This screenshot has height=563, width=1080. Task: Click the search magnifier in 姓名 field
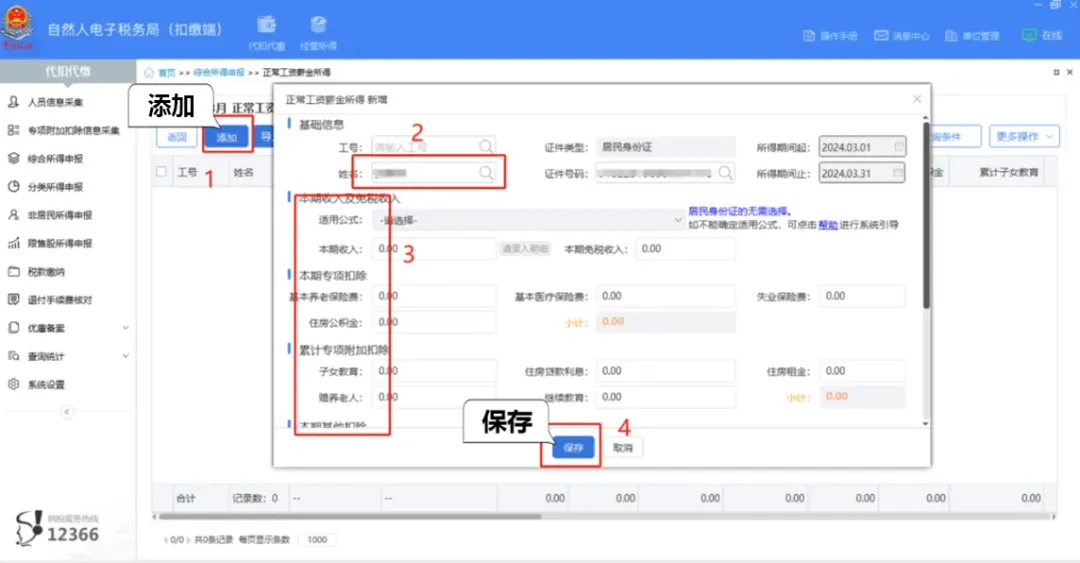tap(486, 174)
